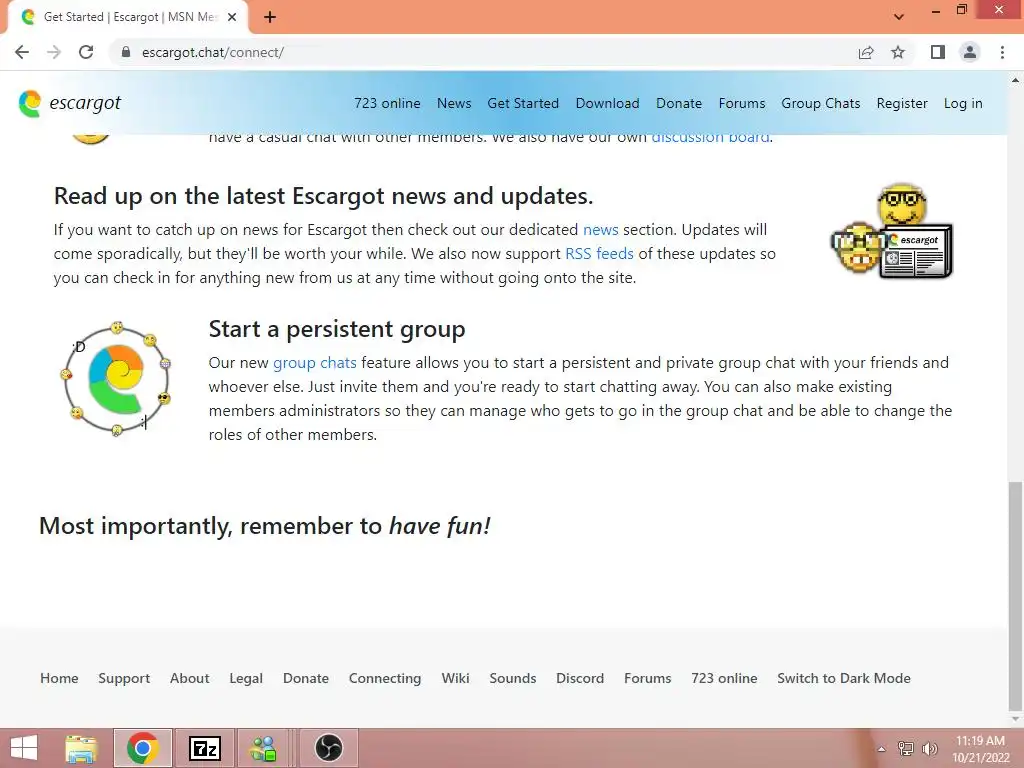Click the Forums footer link
The height and width of the screenshot is (768, 1024).
click(x=648, y=678)
